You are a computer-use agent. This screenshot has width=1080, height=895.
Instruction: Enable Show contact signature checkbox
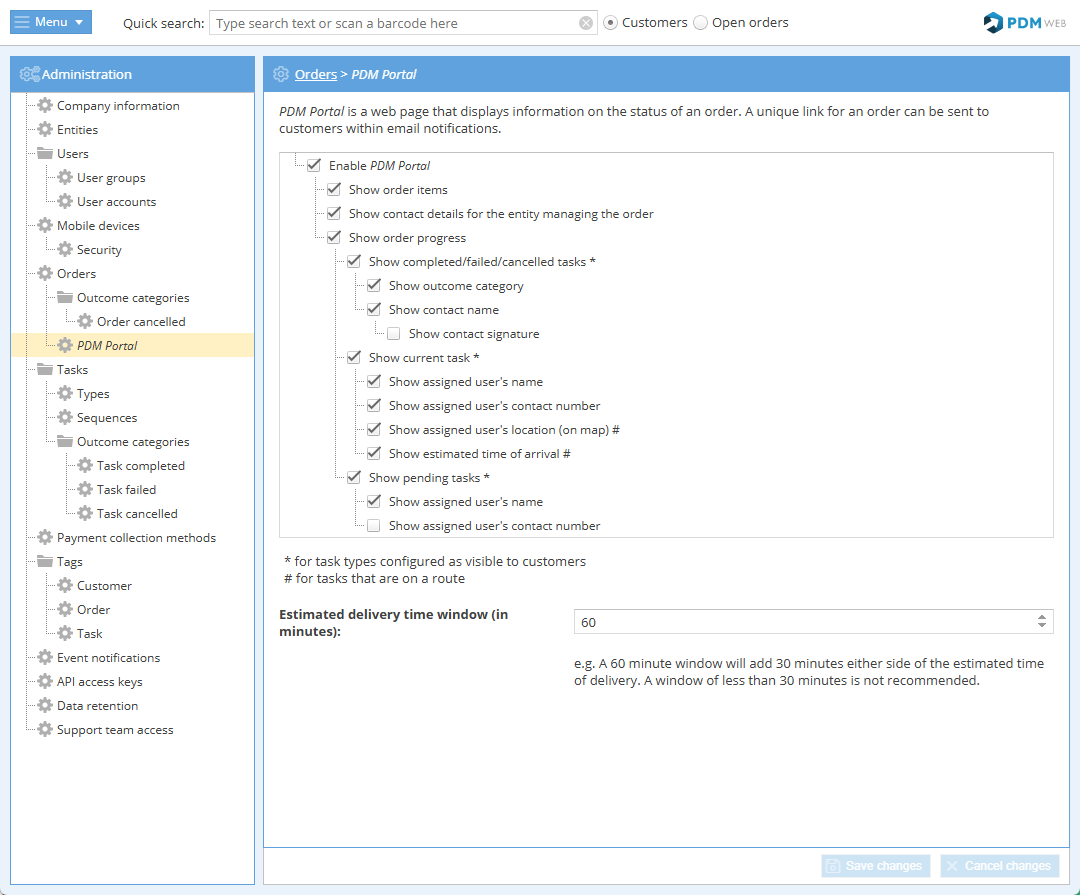394,334
